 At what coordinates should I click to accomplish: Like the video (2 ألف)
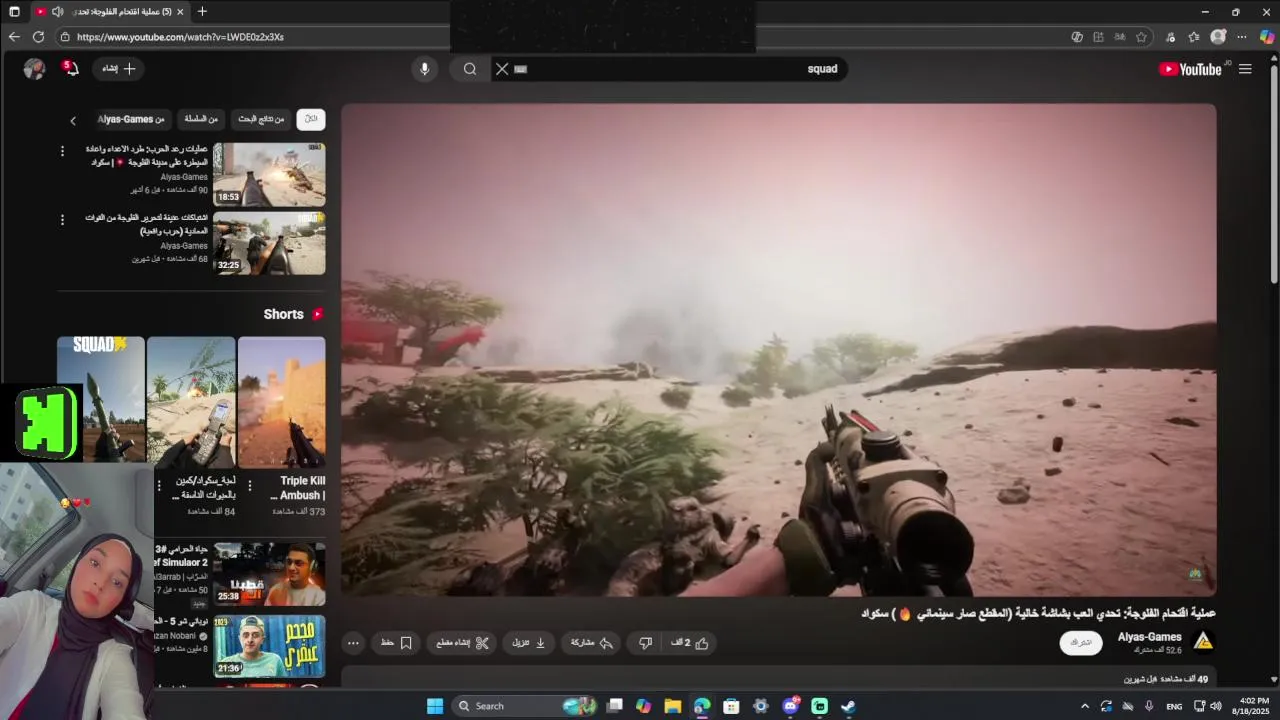click(690, 643)
